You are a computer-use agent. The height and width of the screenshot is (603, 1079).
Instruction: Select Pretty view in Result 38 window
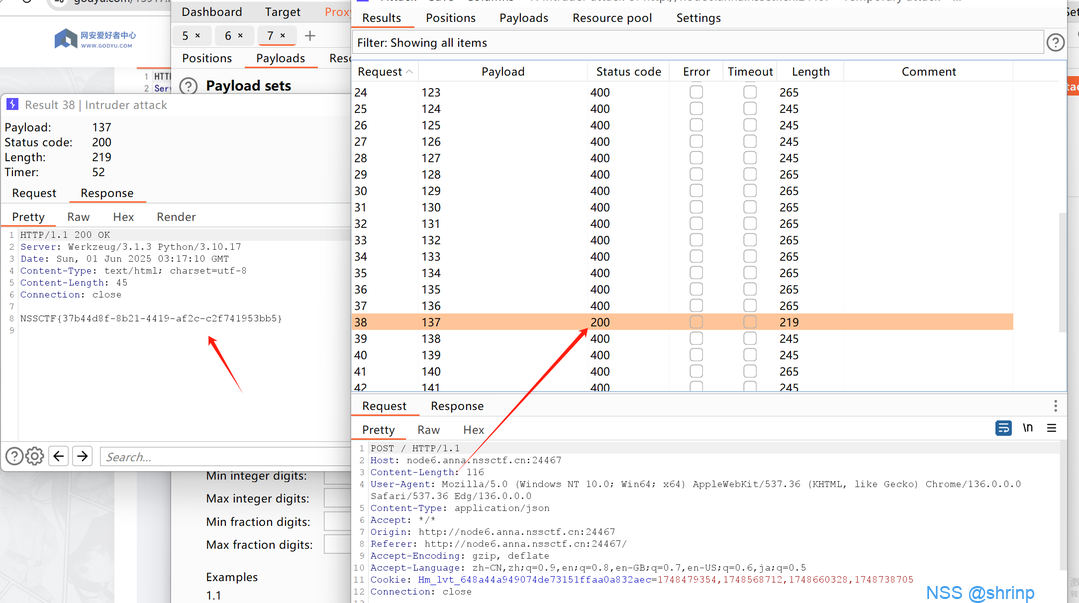pyautogui.click(x=28, y=217)
